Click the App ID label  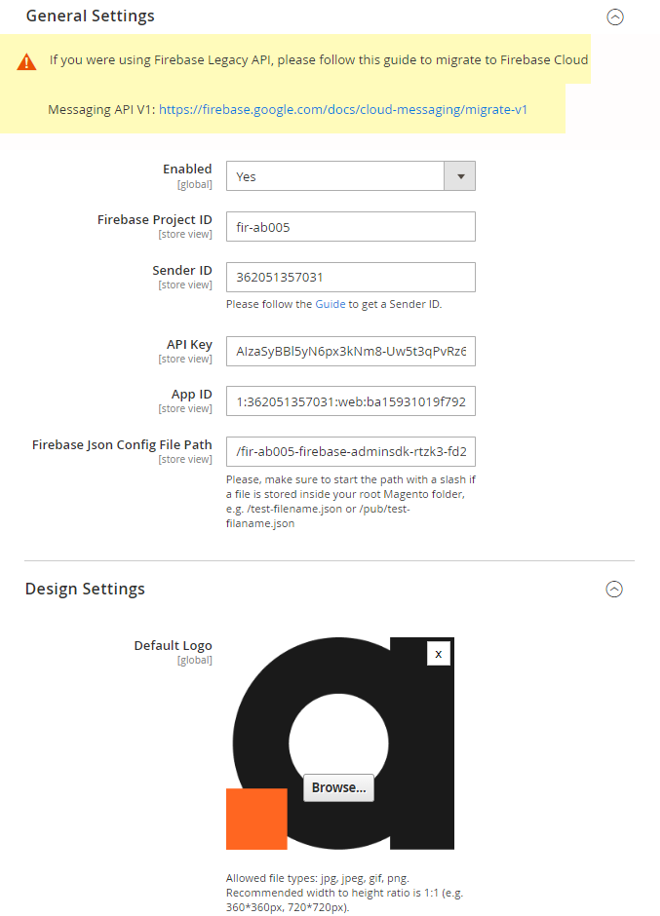point(192,394)
